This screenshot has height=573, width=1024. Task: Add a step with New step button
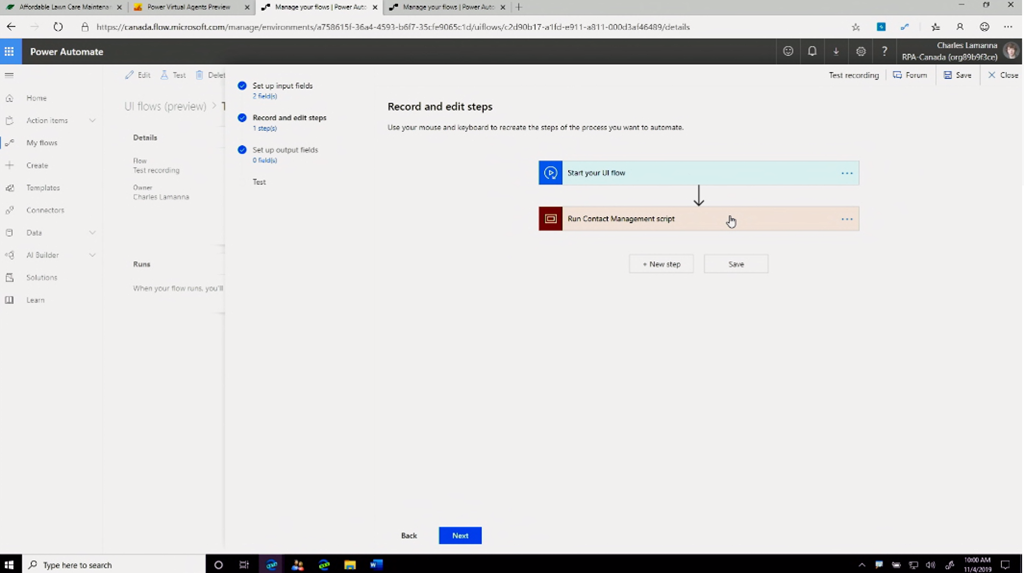[x=661, y=264]
